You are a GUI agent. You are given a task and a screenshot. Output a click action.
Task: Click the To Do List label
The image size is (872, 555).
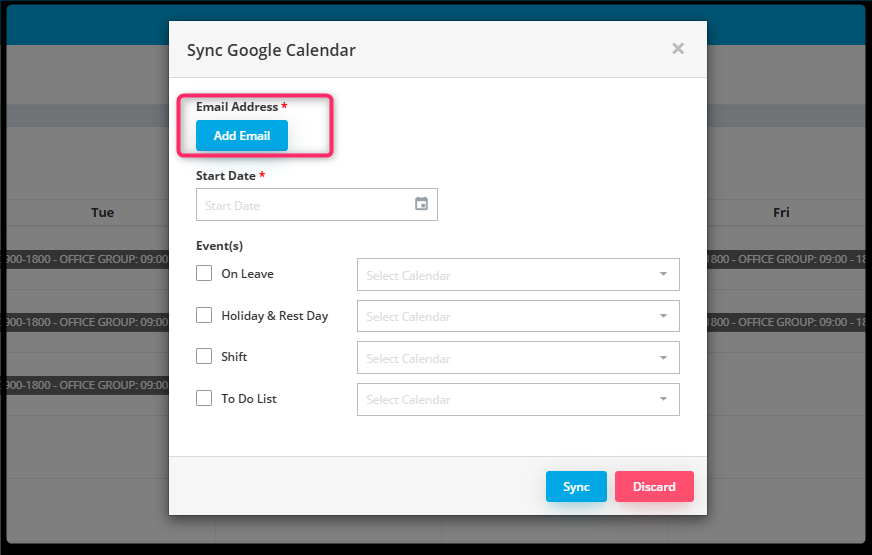click(249, 399)
